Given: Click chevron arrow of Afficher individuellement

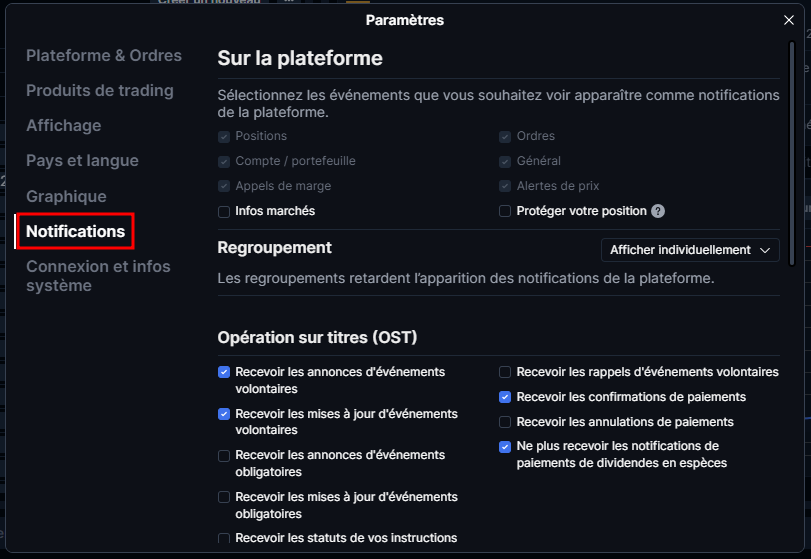Looking at the screenshot, I should (764, 250).
